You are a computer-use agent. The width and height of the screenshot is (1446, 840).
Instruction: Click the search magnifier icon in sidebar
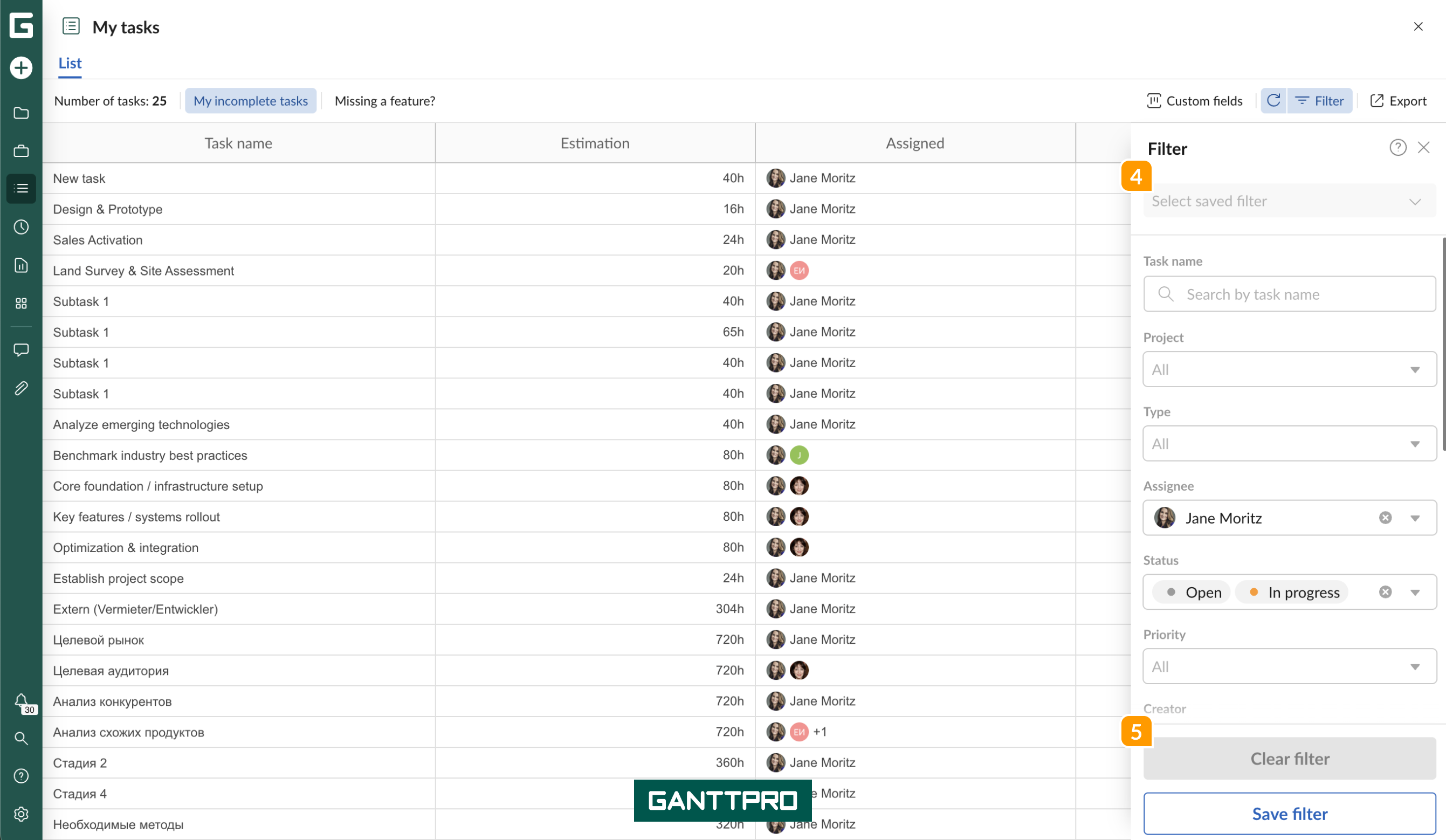[x=21, y=739]
